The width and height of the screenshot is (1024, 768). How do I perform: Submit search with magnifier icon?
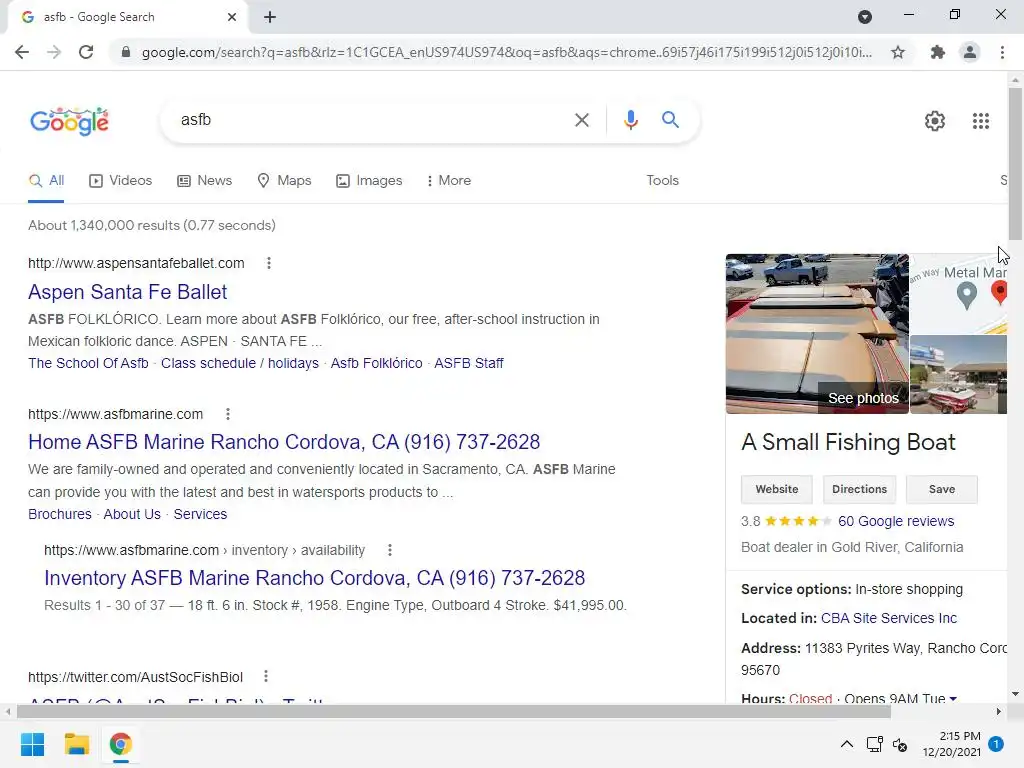pos(670,120)
